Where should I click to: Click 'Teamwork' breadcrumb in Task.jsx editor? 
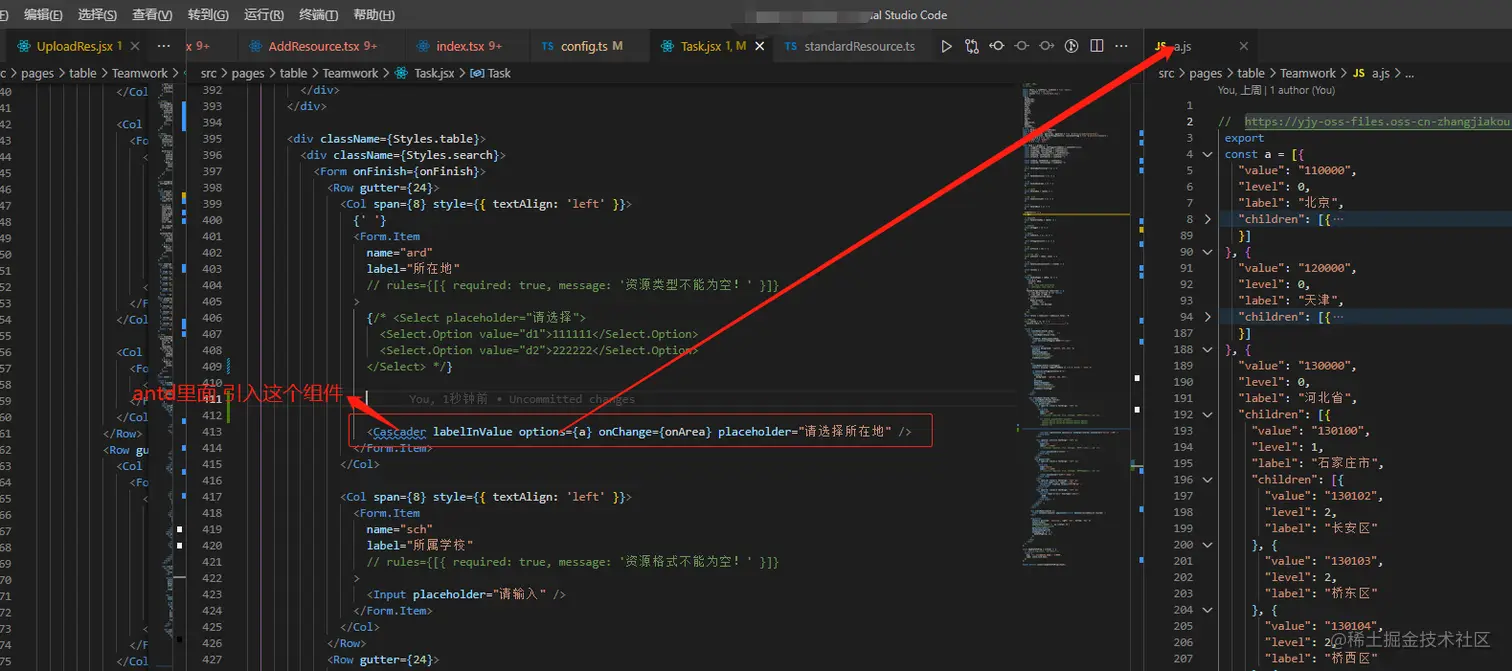pos(351,73)
